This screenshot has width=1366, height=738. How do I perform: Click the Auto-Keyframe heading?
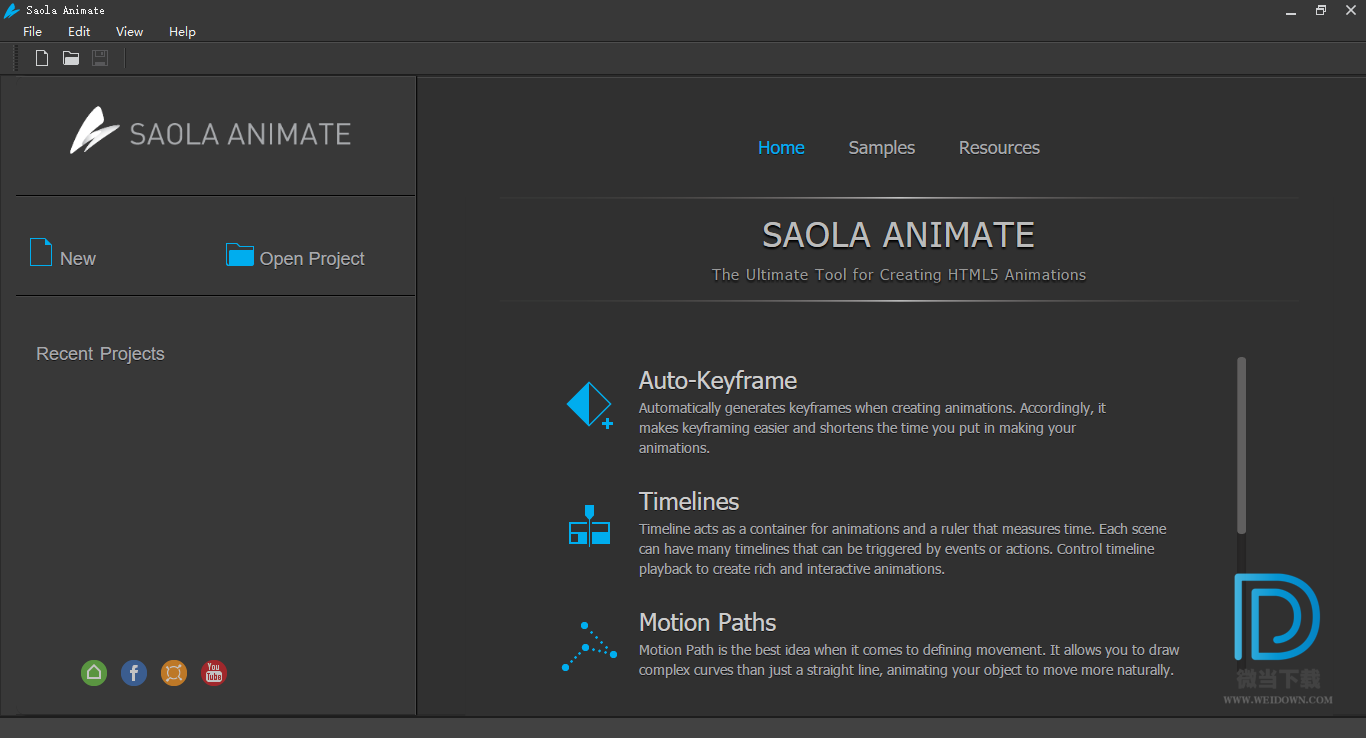coord(718,381)
